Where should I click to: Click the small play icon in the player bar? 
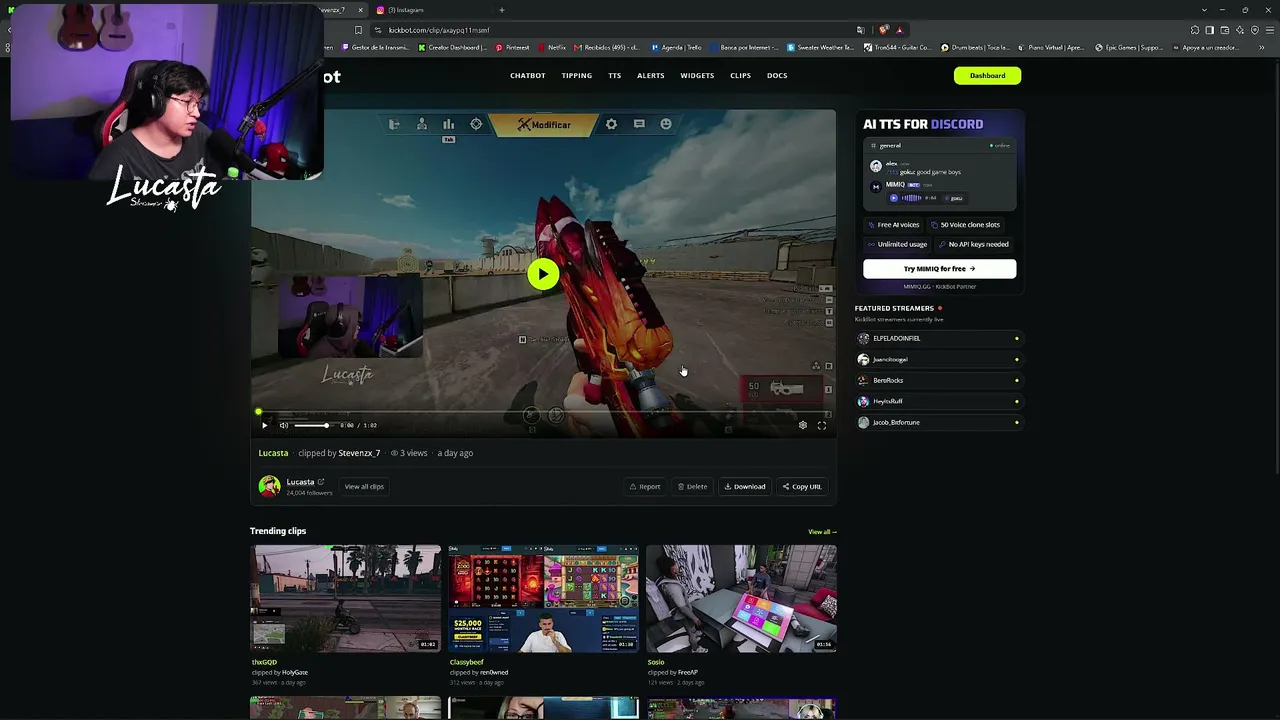(x=265, y=425)
